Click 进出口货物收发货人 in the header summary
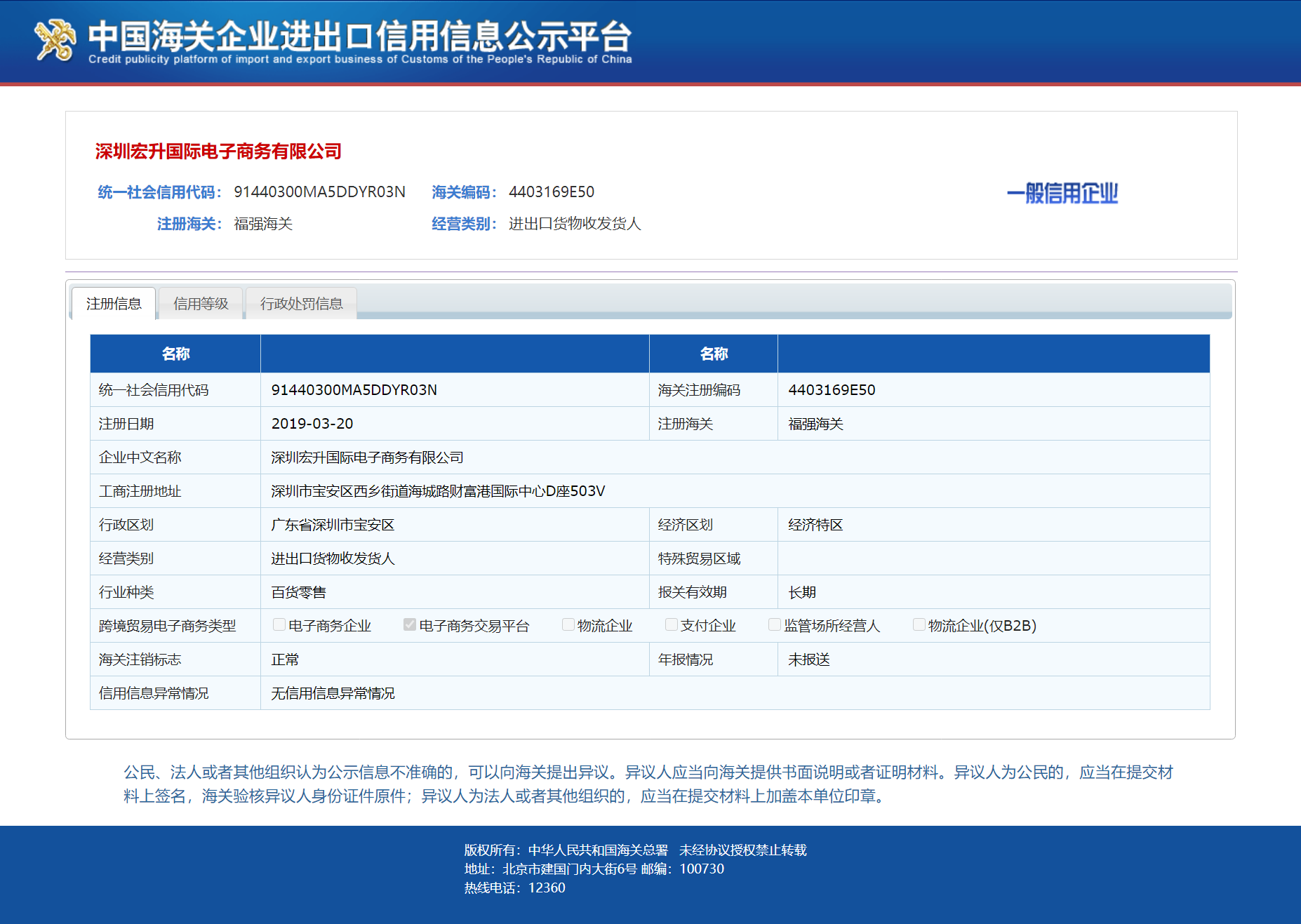Screen dimensions: 1301x924 (575, 224)
